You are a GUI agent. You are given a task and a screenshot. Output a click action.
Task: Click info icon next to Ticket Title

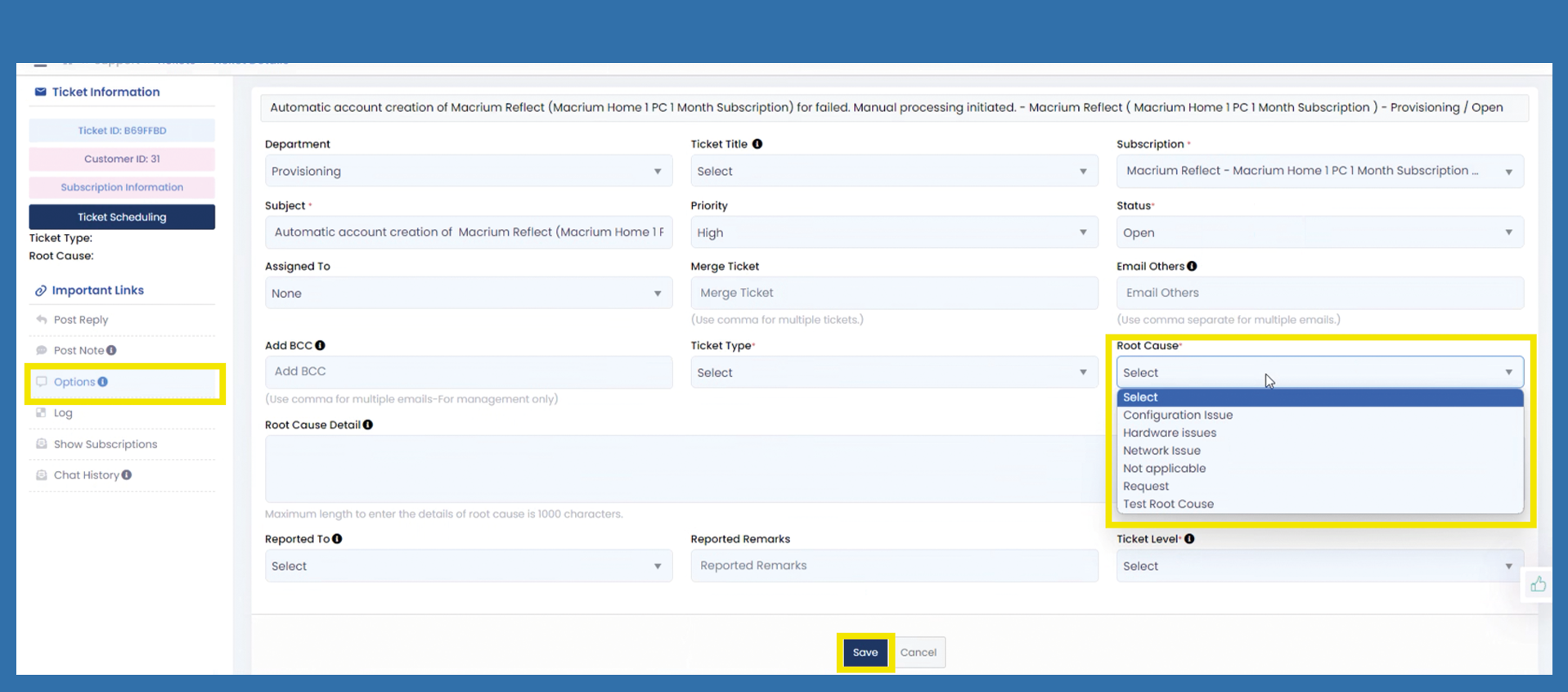click(x=757, y=144)
